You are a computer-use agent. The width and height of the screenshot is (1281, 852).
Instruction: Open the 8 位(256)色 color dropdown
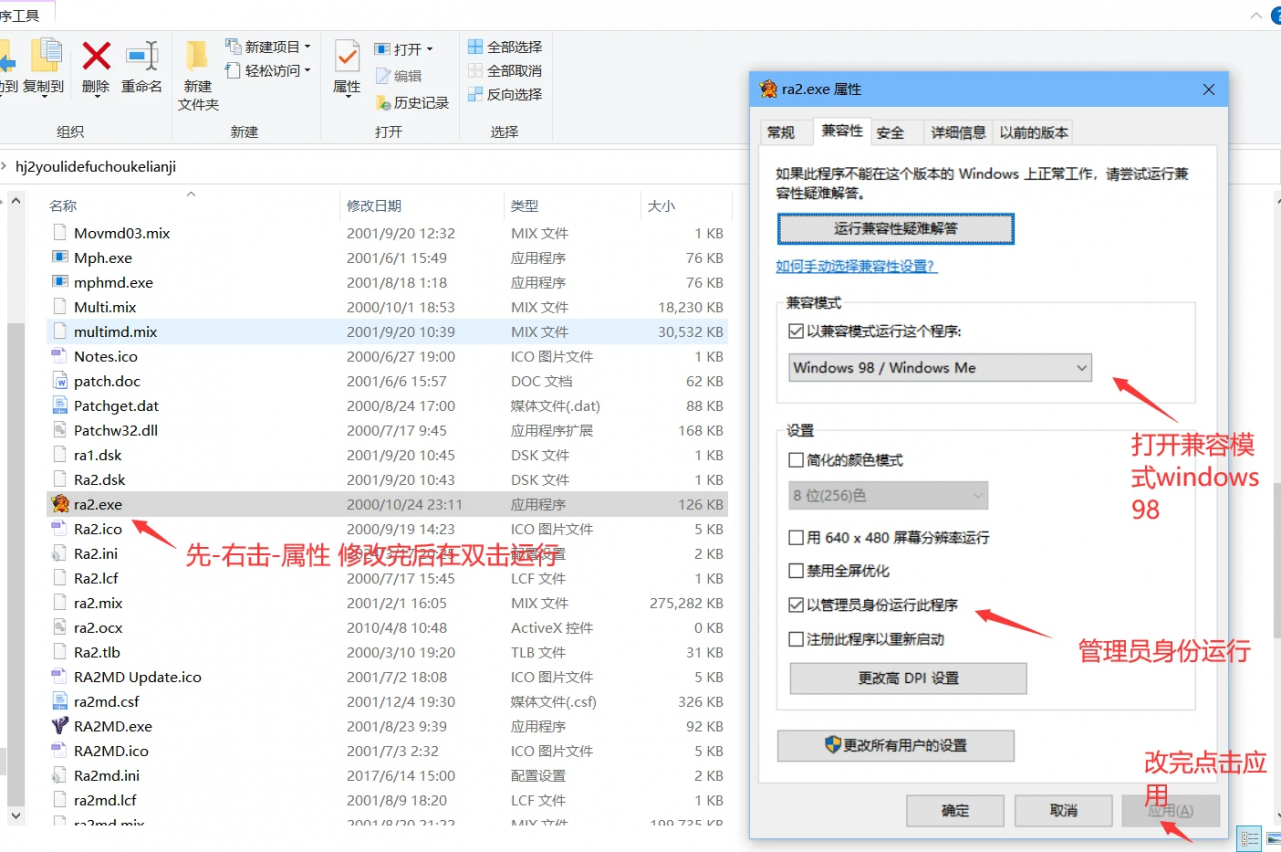888,496
